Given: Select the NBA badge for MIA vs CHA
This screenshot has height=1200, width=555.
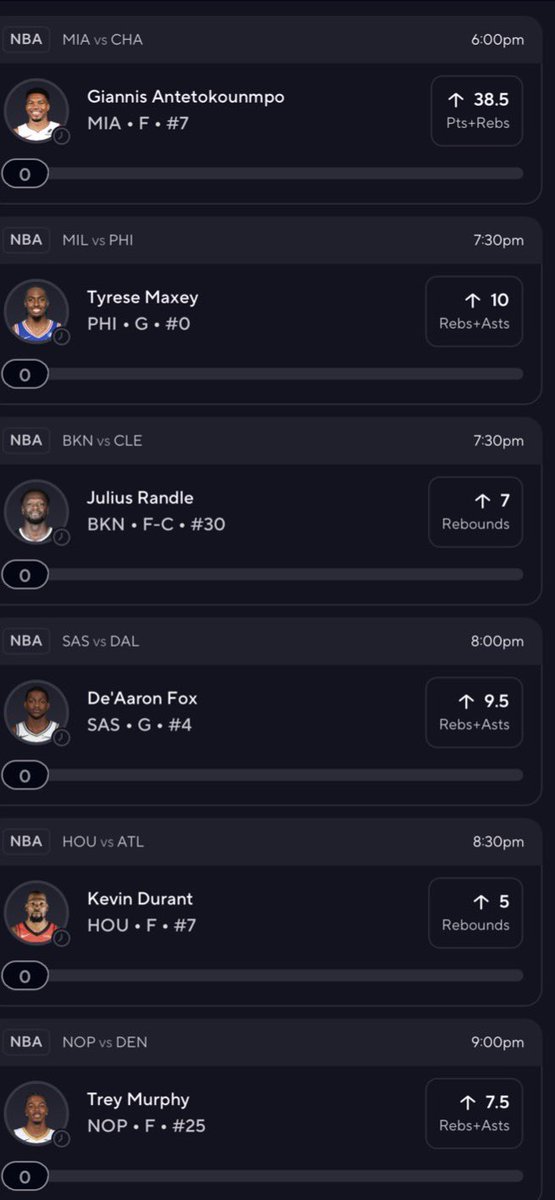Looking at the screenshot, I should click(26, 40).
